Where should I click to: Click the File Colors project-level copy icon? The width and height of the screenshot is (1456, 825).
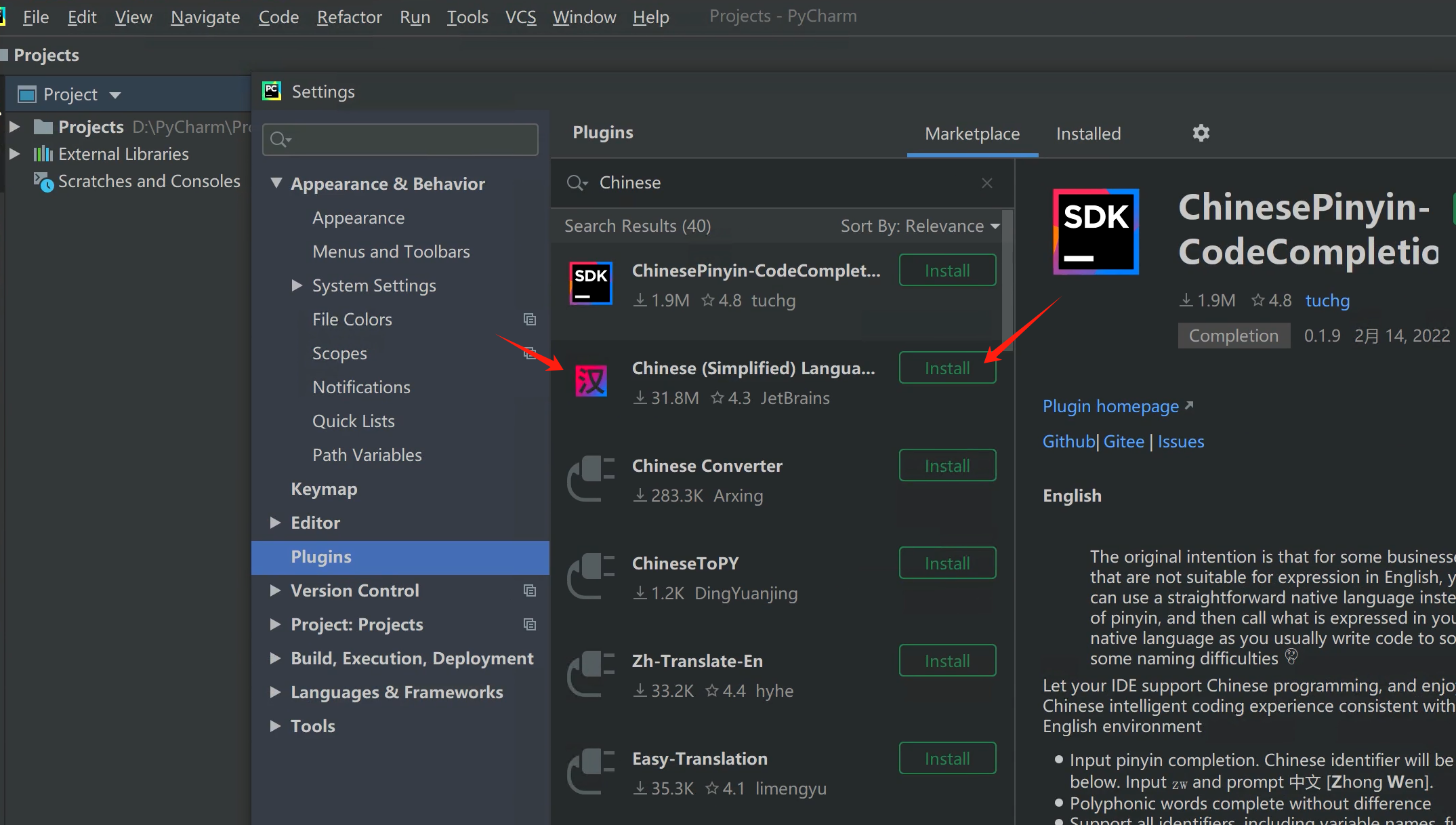530,319
